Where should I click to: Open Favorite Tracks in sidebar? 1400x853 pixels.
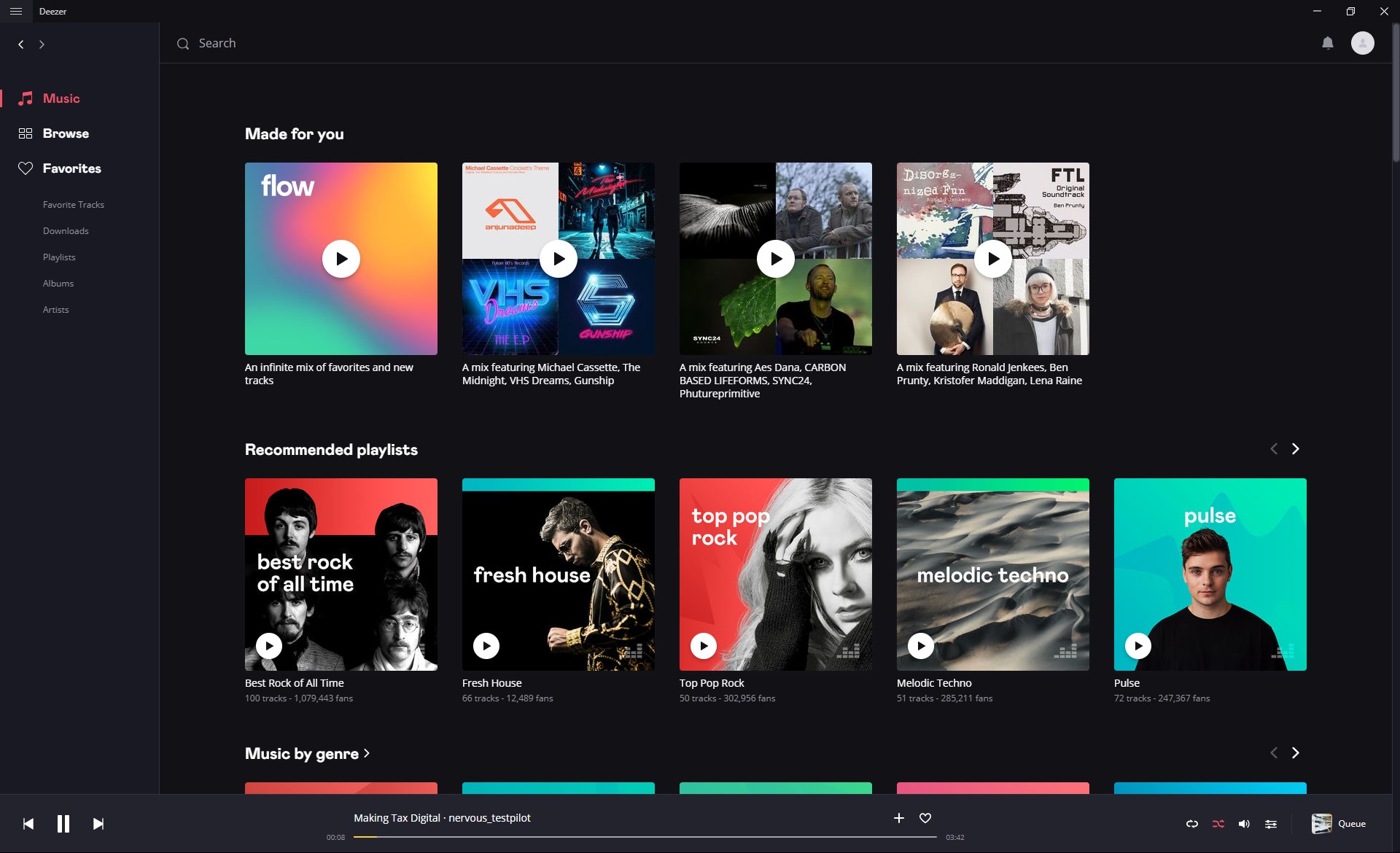[x=74, y=205]
